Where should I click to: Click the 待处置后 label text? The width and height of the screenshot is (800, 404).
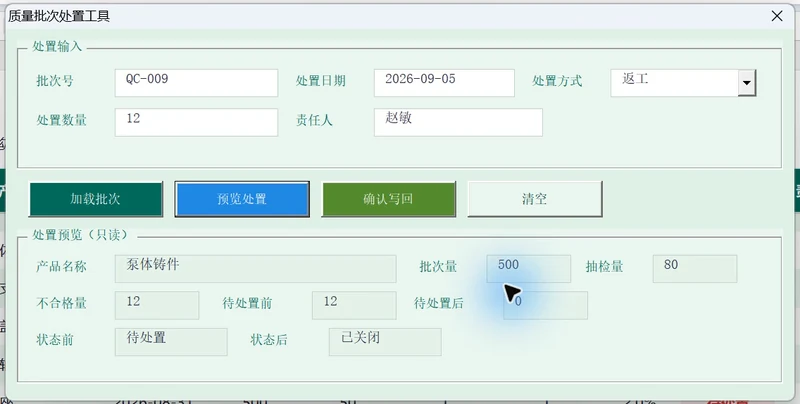[x=439, y=304]
